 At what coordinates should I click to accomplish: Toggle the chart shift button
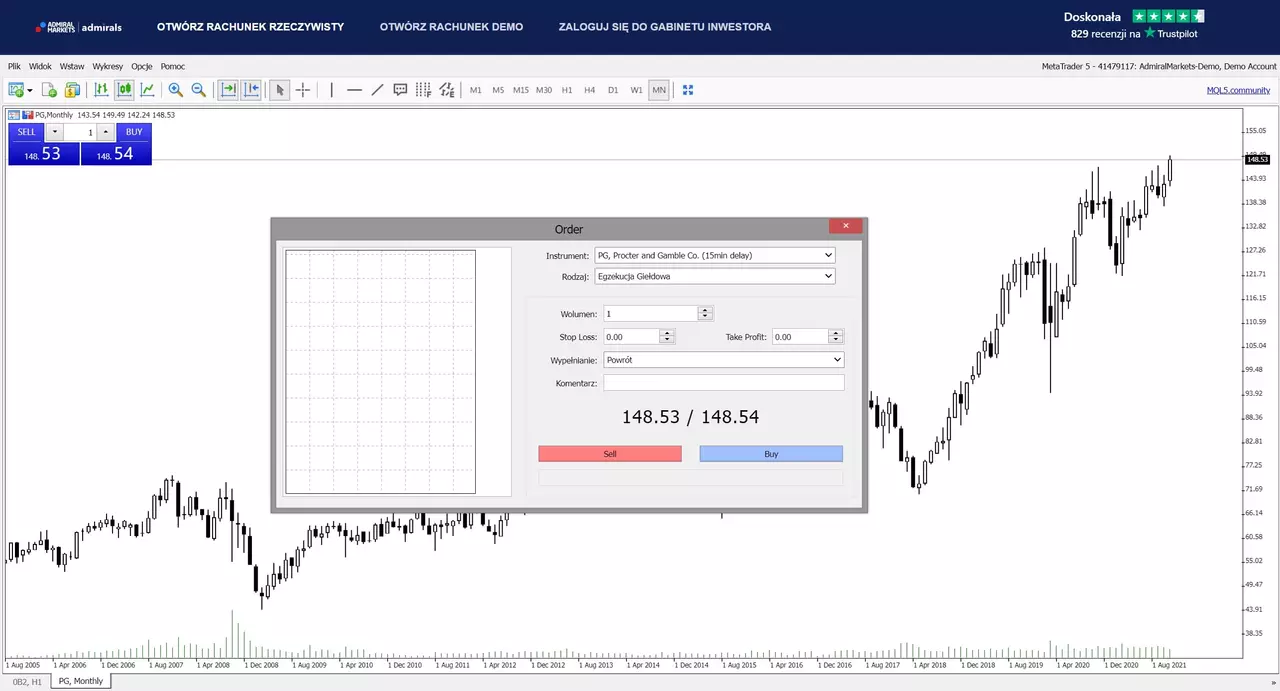(250, 90)
